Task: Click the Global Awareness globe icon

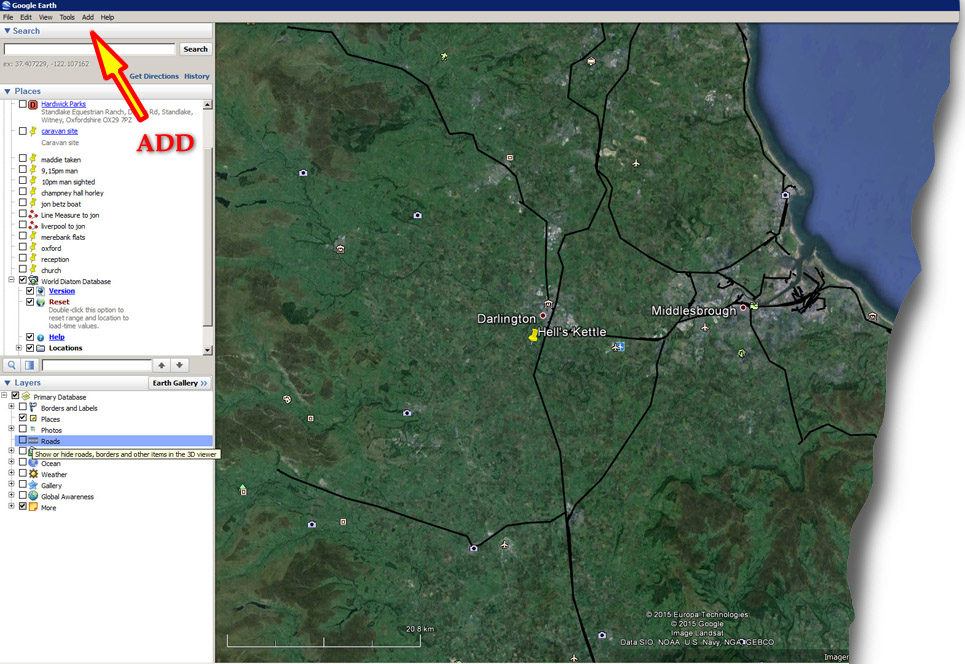Action: (33, 496)
